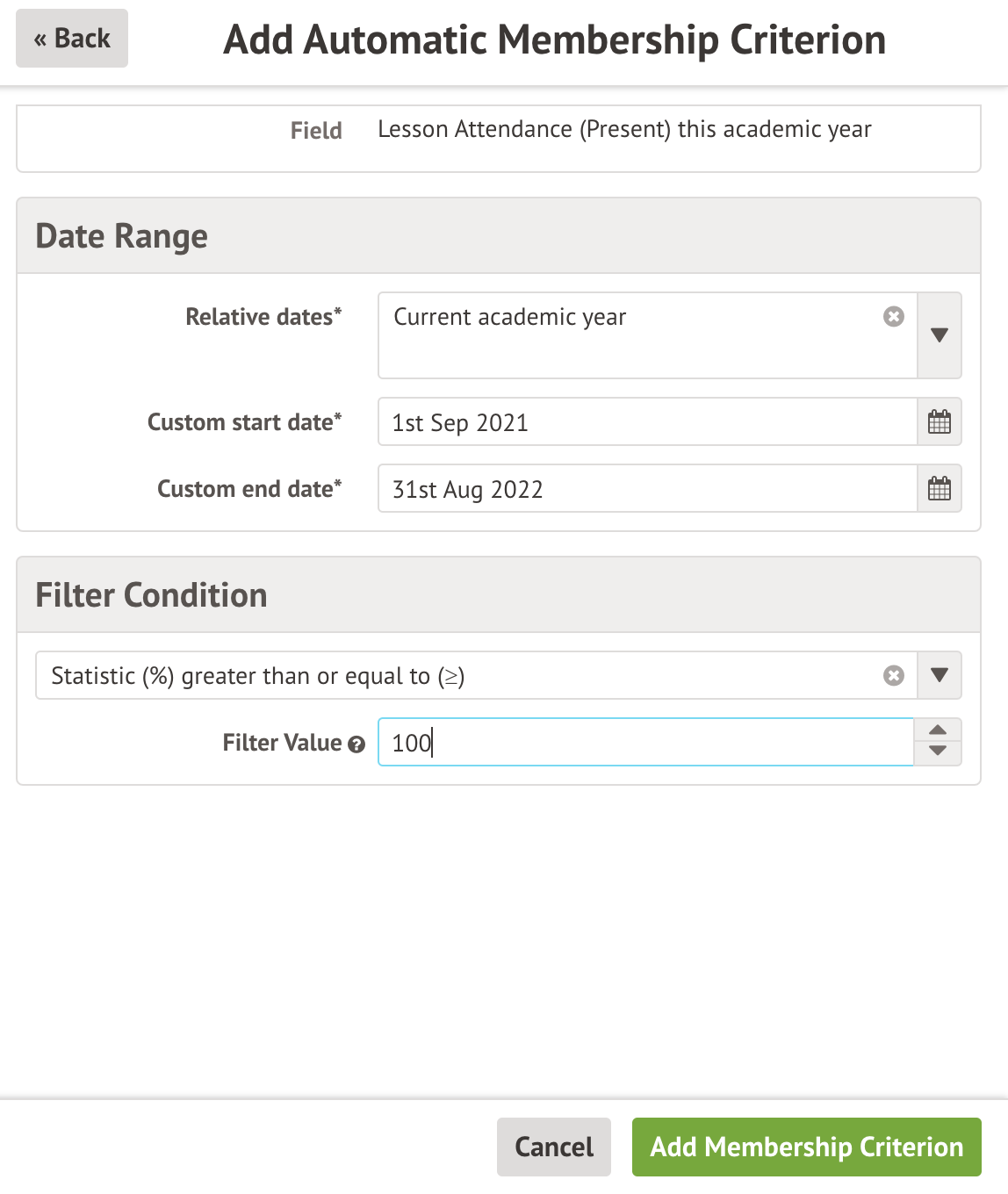Expand the Filter Condition dropdown arrow

click(x=939, y=675)
